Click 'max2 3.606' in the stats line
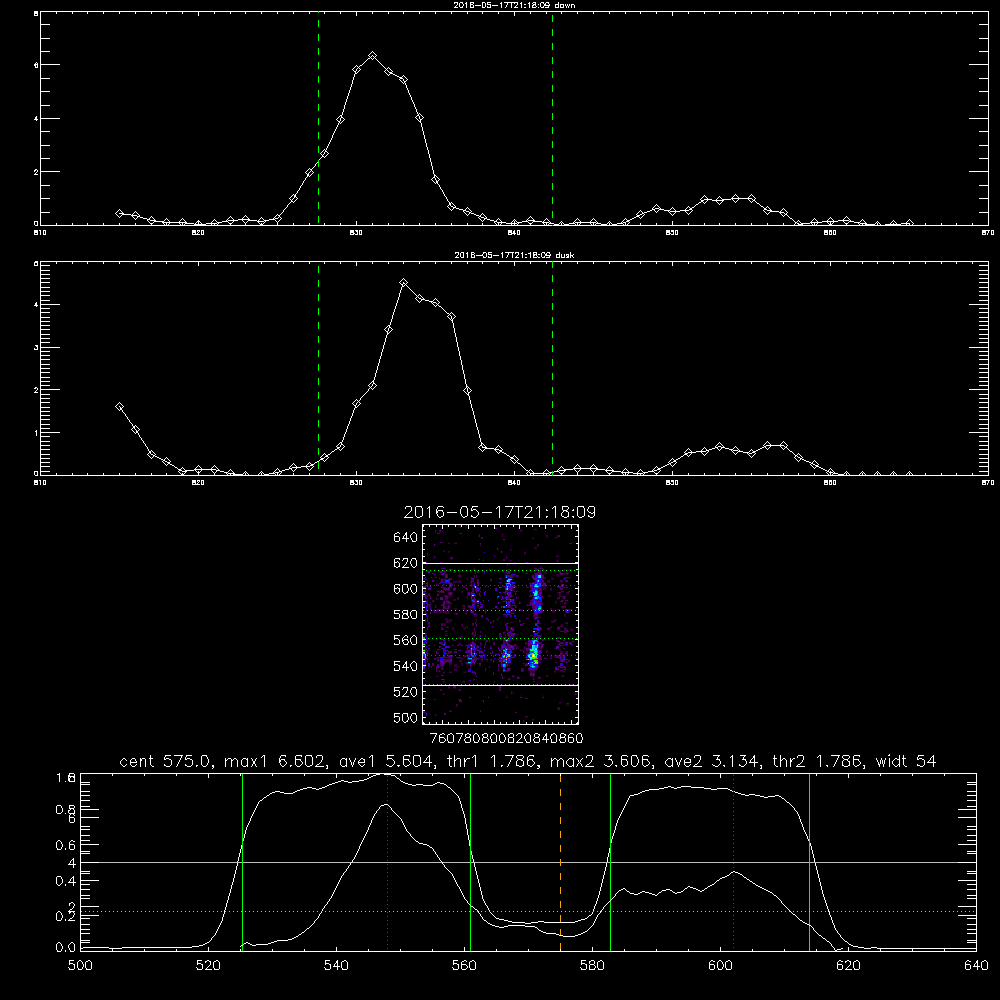Screen dimensions: 1000x1000 [600, 761]
